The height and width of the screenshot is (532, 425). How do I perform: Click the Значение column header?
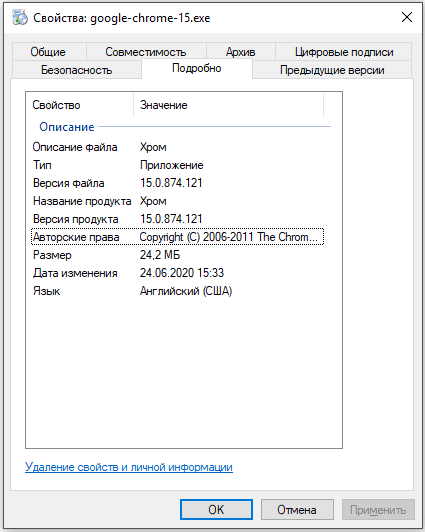pos(229,105)
